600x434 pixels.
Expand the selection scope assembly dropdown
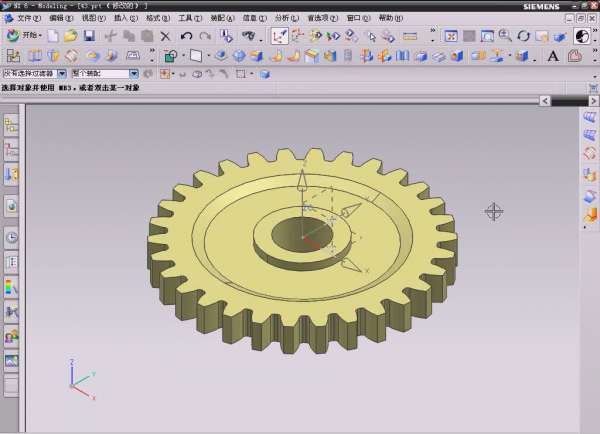tap(135, 73)
